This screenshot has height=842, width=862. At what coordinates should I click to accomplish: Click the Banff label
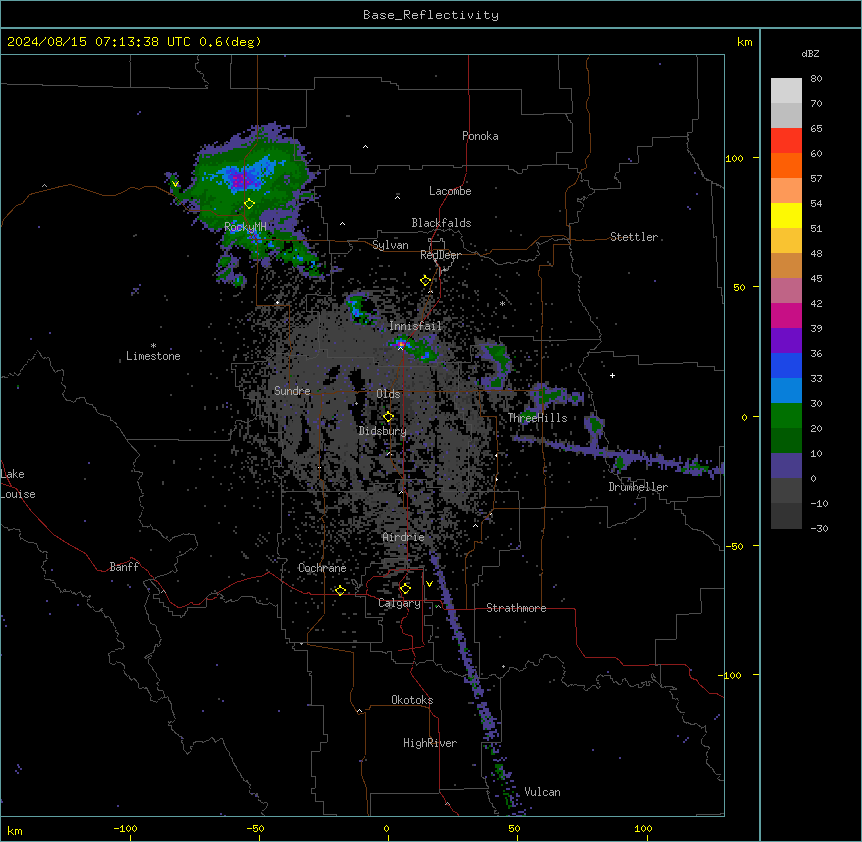point(124,567)
